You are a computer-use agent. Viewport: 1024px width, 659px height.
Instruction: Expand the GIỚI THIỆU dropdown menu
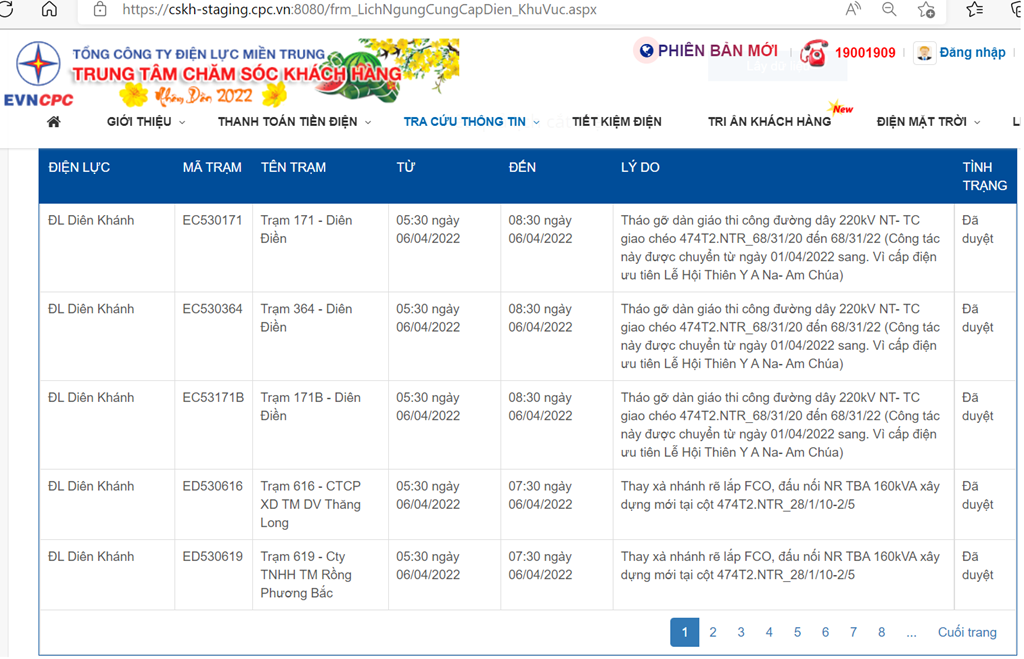coord(146,122)
